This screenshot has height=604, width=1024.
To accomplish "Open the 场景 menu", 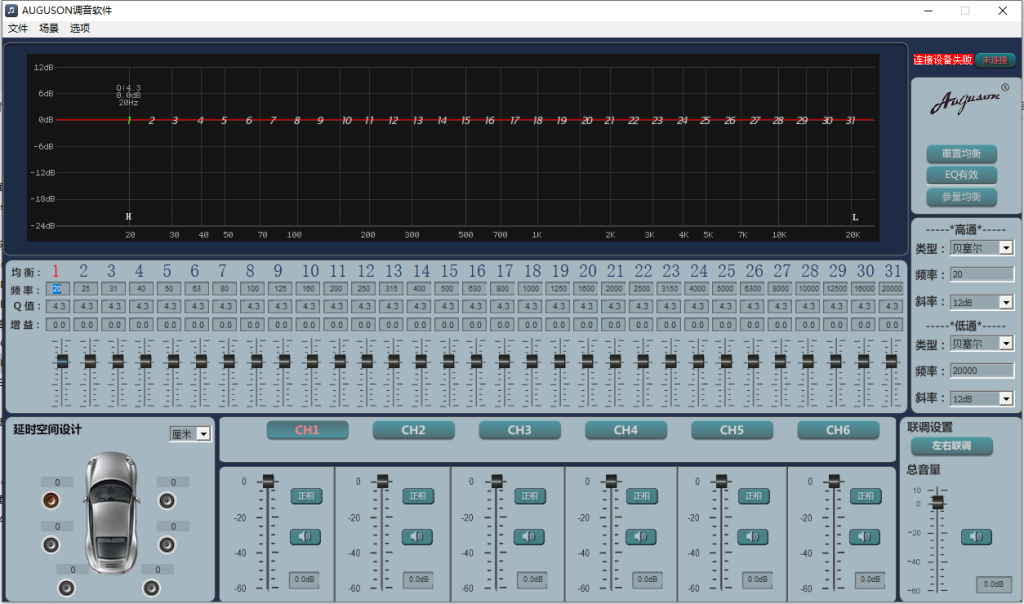I will (49, 28).
